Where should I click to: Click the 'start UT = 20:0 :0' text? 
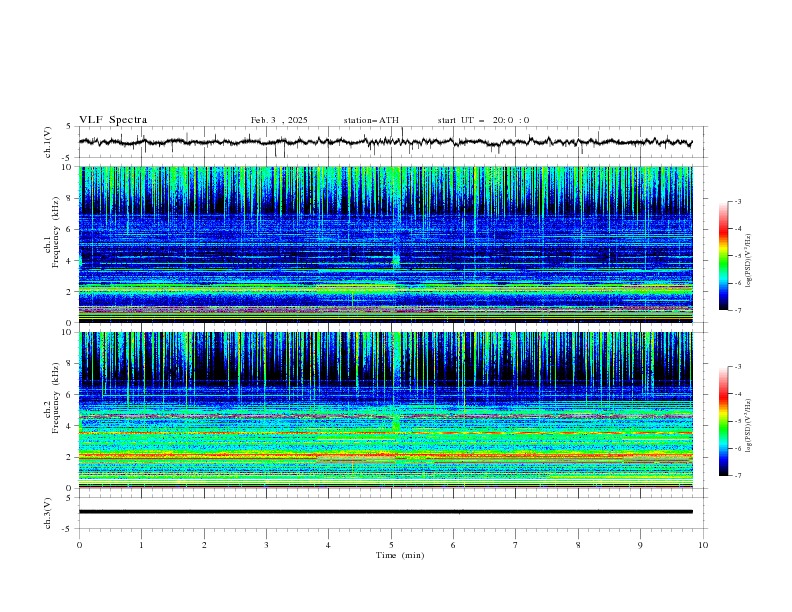point(483,120)
